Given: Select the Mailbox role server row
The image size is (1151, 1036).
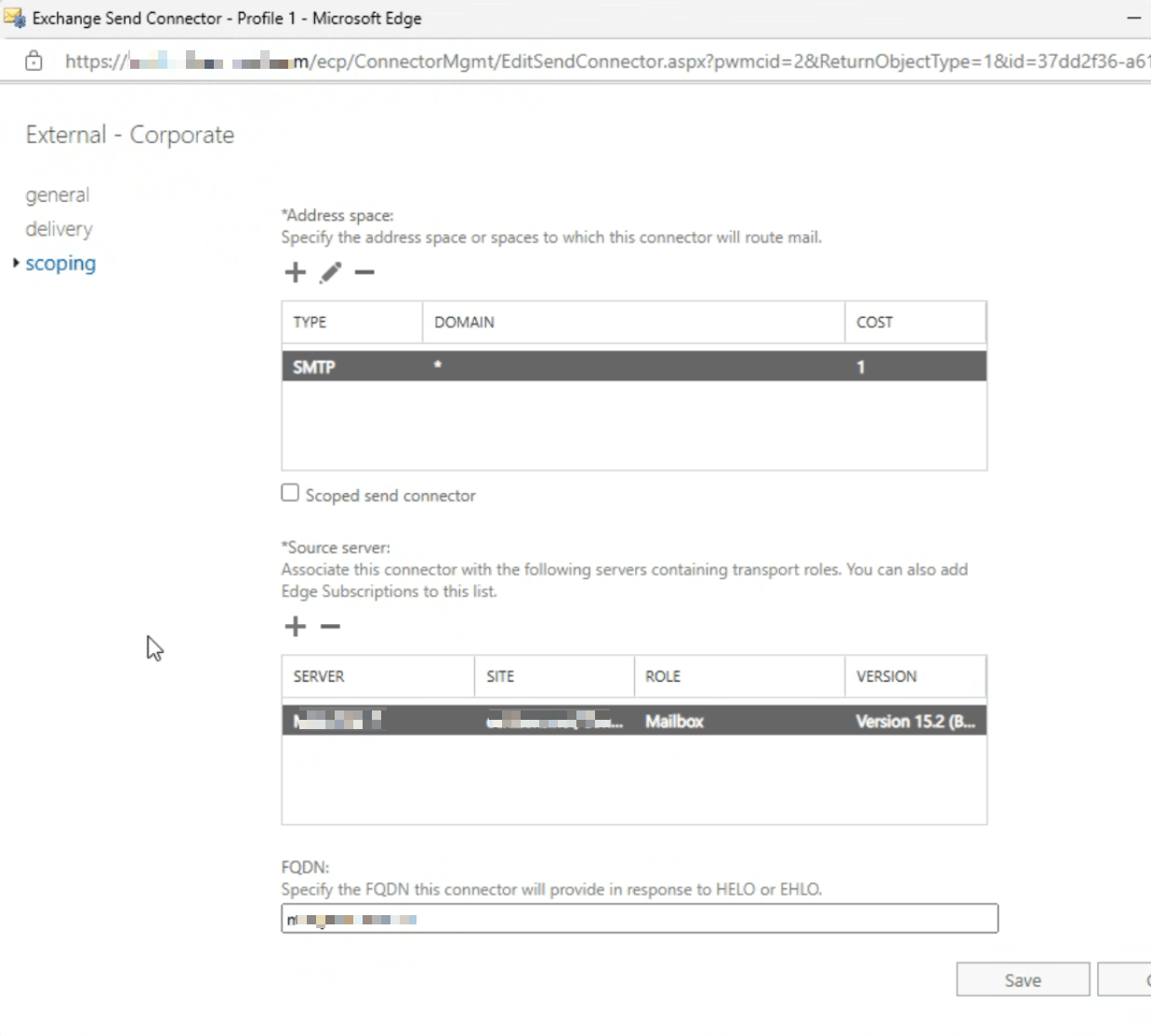Looking at the screenshot, I should (634, 721).
